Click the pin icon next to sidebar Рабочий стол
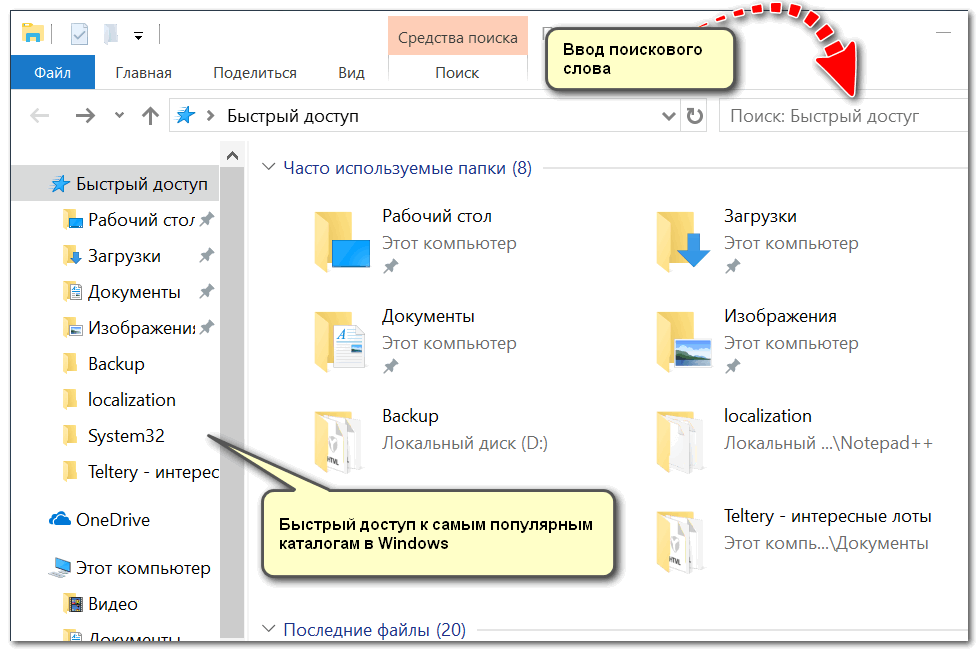Image resolution: width=979 pixels, height=652 pixels. pos(207,219)
